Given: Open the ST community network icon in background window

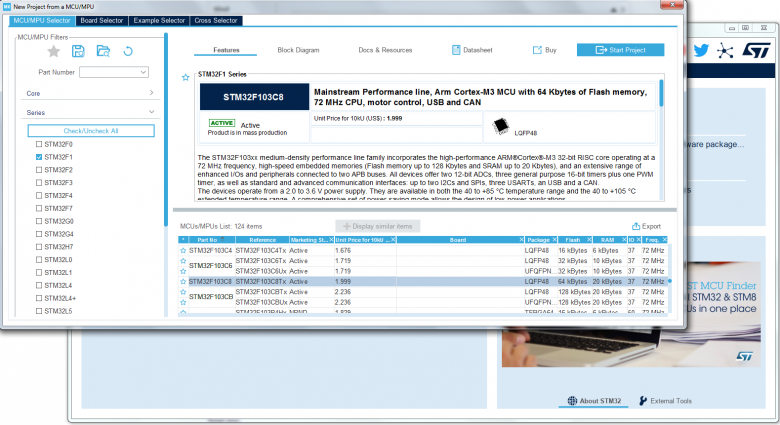Looking at the screenshot, I should click(x=725, y=51).
